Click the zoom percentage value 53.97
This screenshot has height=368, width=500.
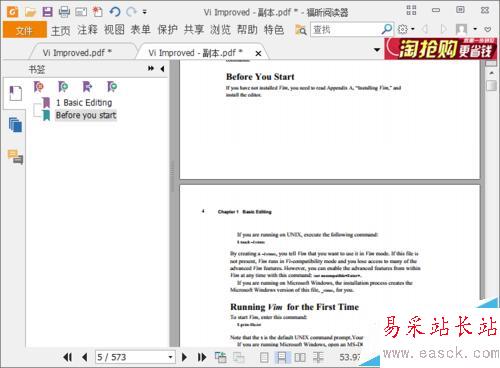tap(350, 357)
